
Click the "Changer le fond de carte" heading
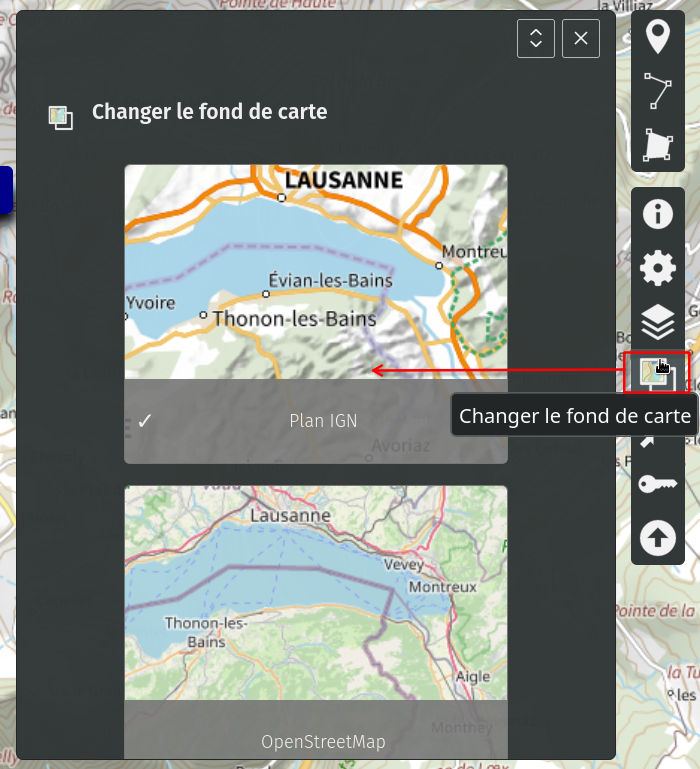[209, 112]
